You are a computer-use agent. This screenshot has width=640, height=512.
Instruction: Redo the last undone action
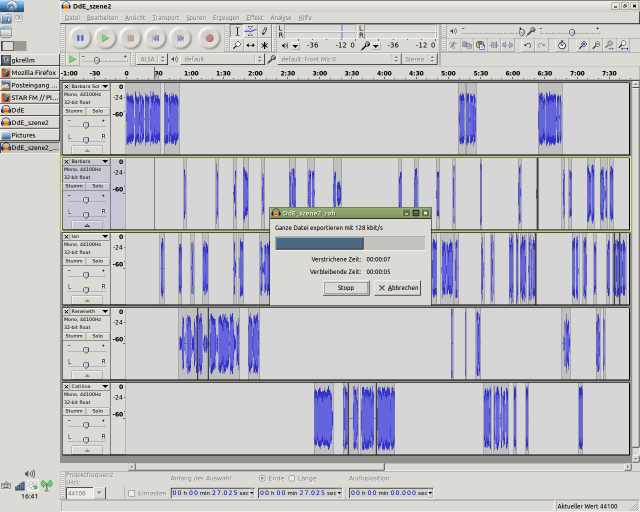coord(541,45)
